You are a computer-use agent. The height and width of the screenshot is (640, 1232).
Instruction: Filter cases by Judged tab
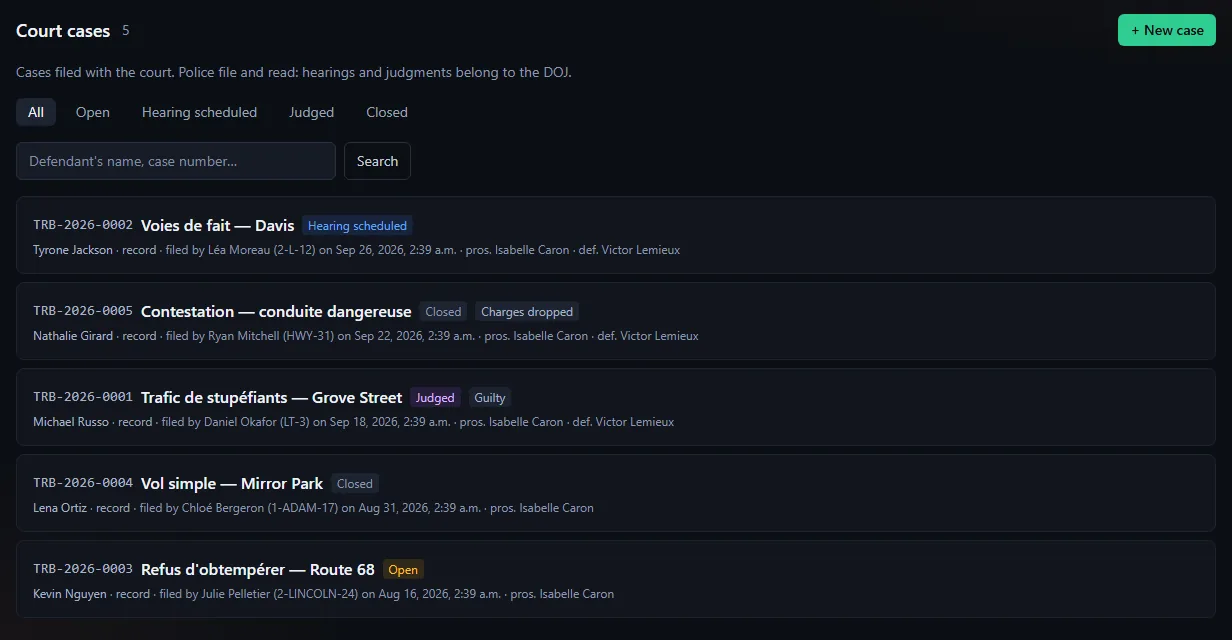pos(311,112)
